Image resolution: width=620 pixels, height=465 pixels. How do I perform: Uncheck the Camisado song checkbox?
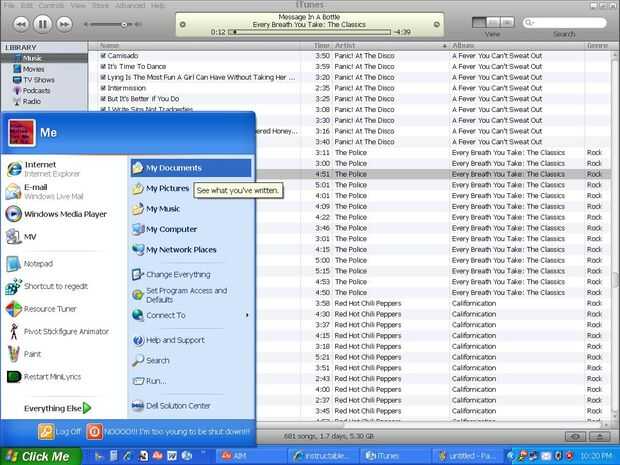coord(103,56)
